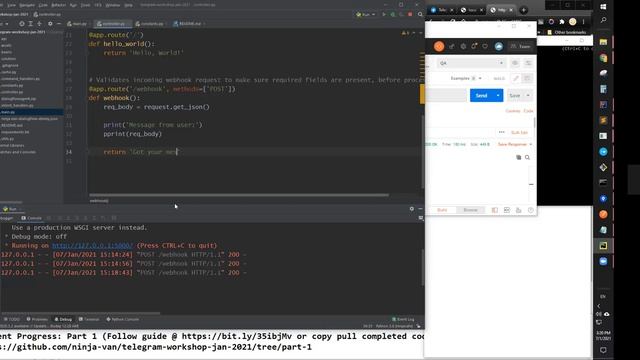Stop the running process with red square
The height and width of the screenshot is (360, 640).
[x=410, y=14]
